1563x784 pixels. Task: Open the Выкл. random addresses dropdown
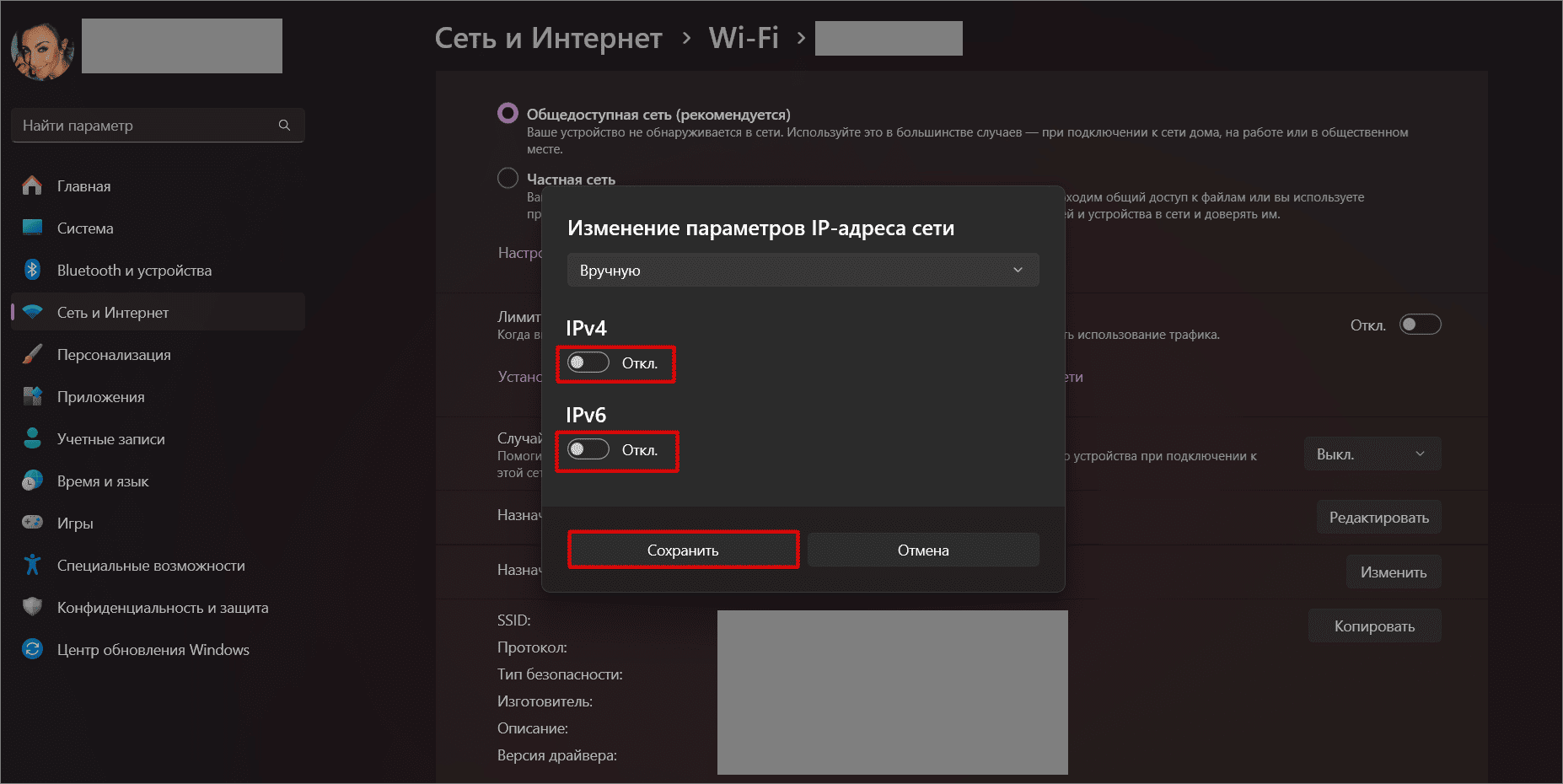coord(1372,454)
